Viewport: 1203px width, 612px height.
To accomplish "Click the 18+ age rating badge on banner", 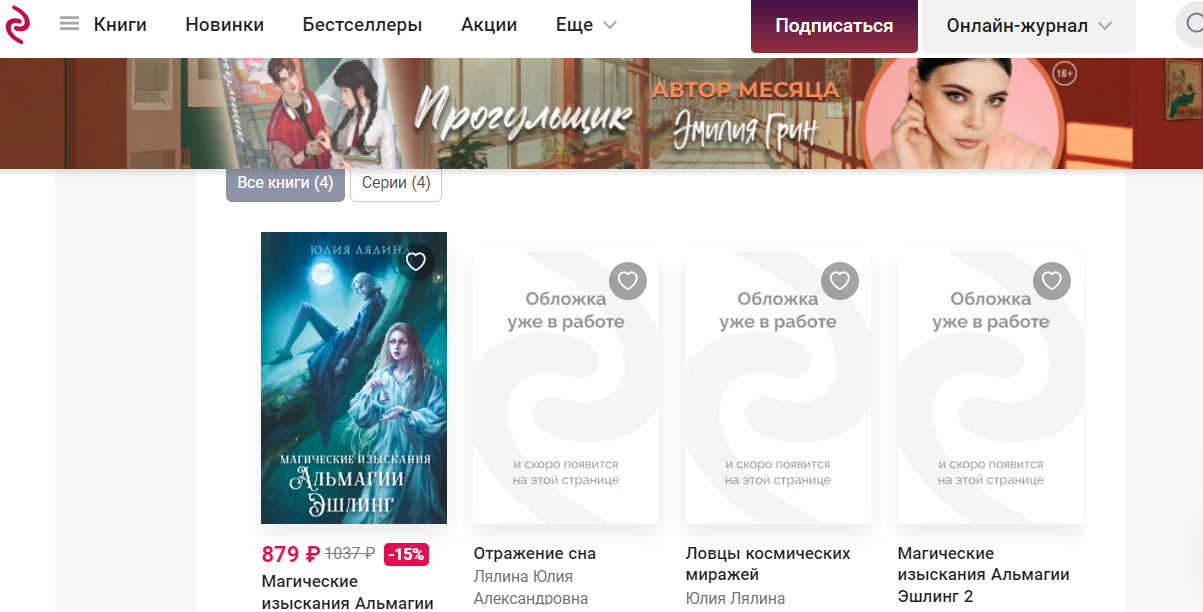I will tap(1065, 75).
